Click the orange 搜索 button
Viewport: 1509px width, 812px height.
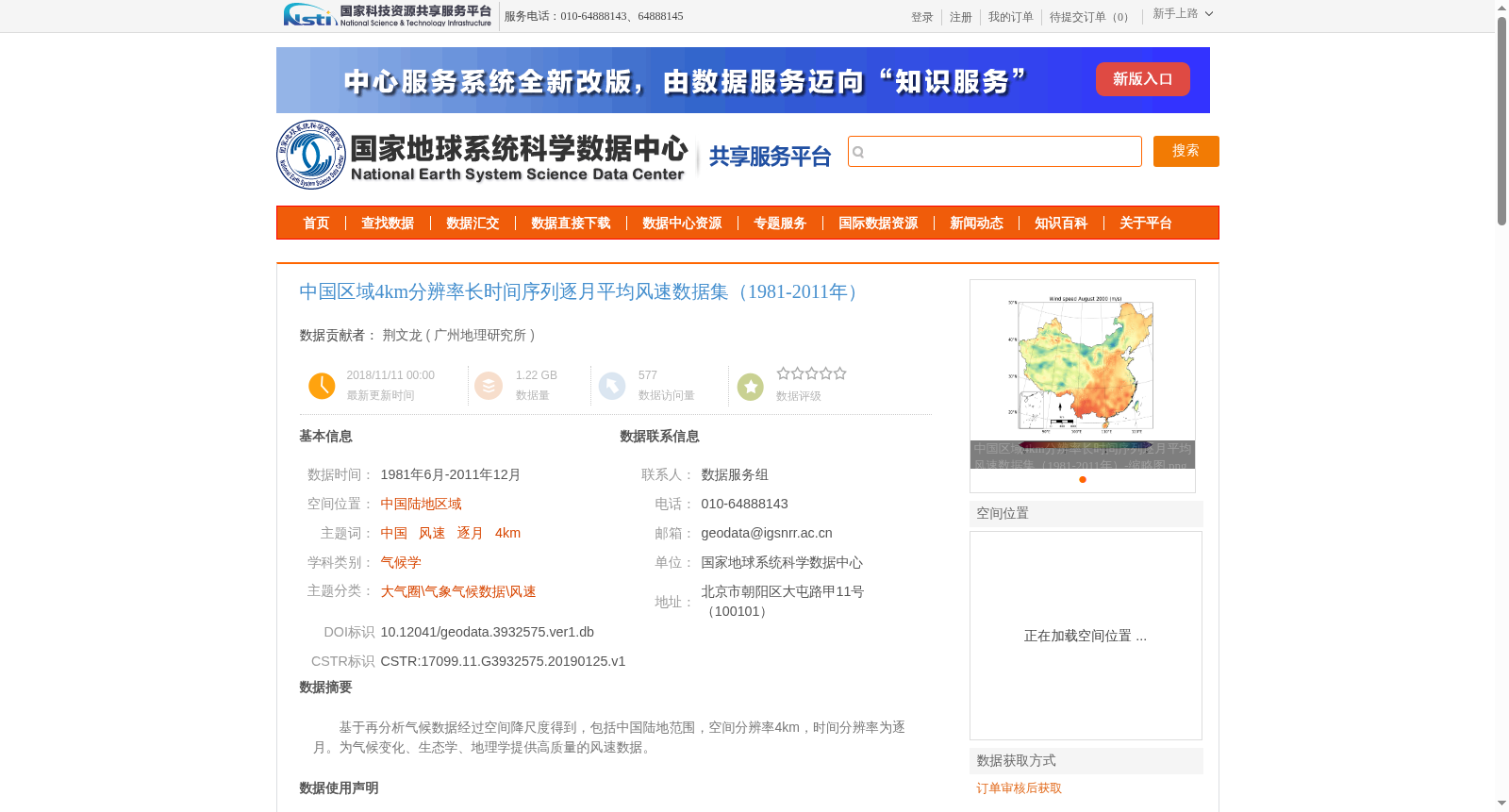coord(1186,151)
